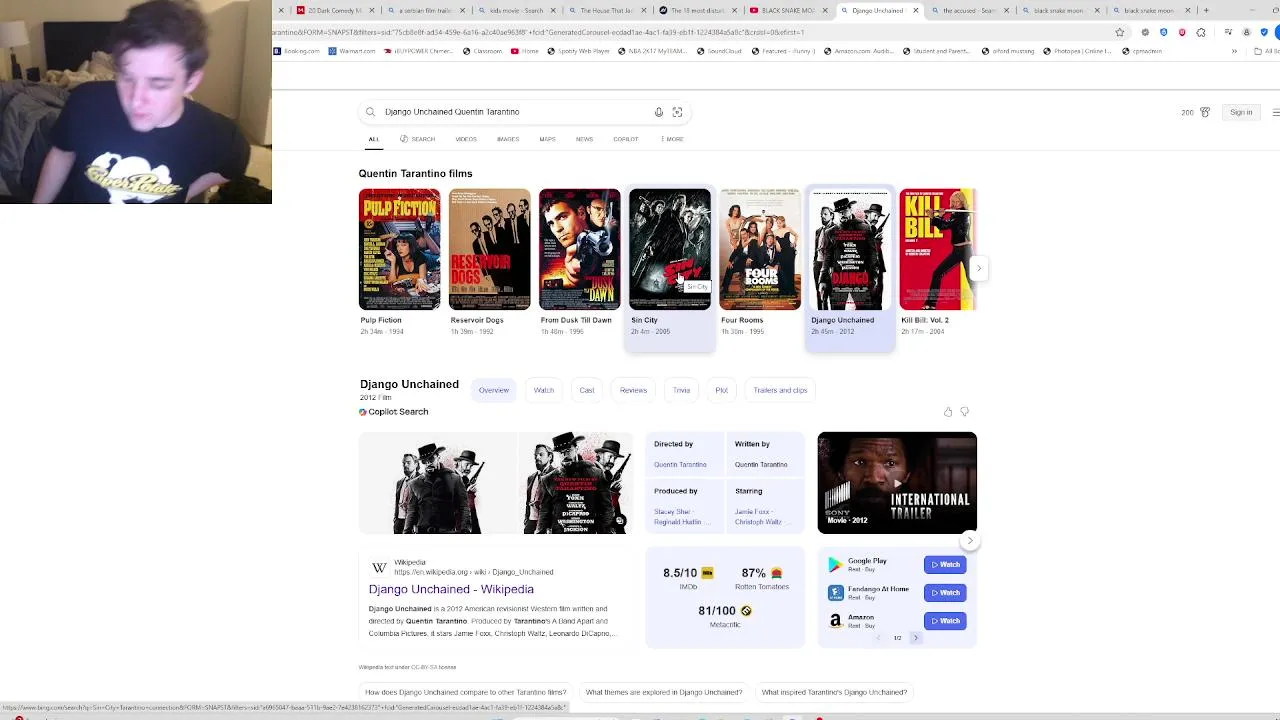Switch to the NEWS search tab
1280x720 pixels.
click(x=584, y=139)
